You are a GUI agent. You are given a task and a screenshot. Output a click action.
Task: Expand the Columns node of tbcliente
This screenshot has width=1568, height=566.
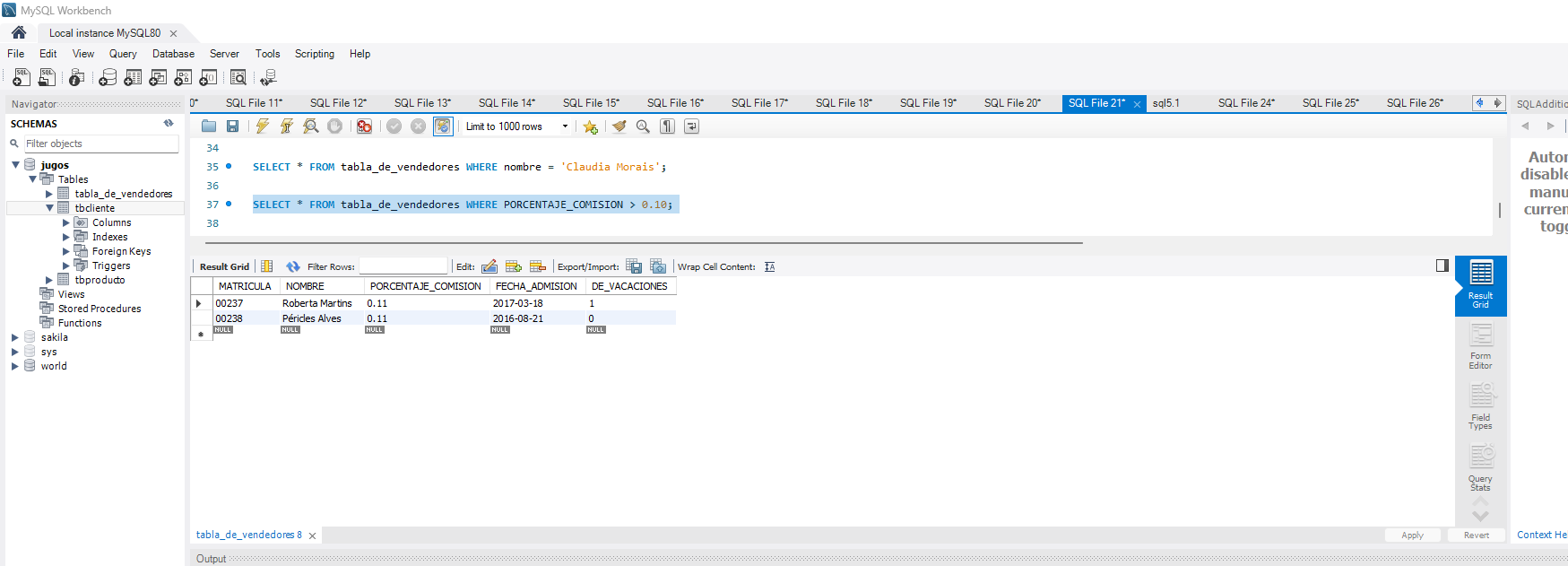click(x=66, y=222)
